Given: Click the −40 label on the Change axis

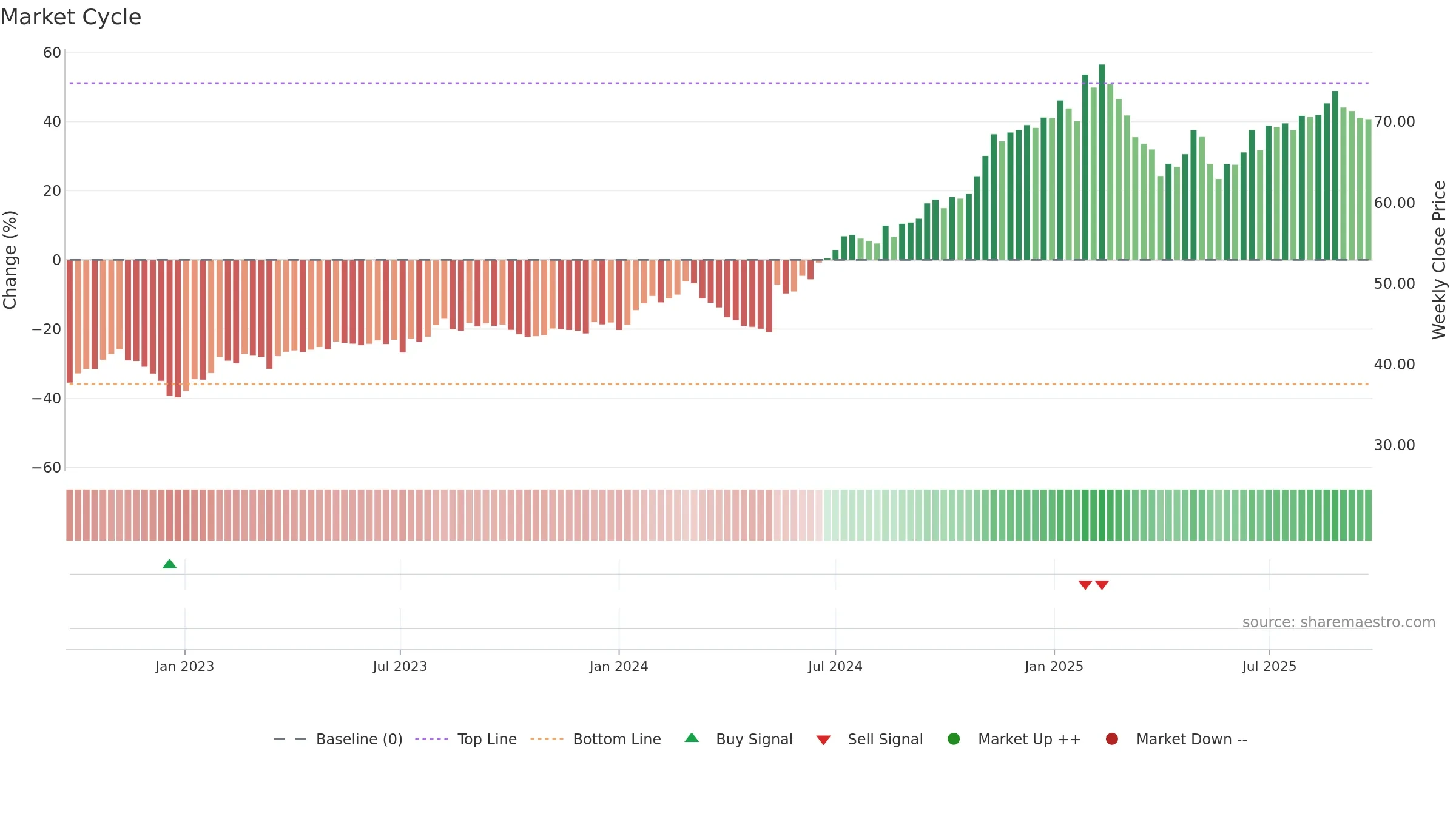Looking at the screenshot, I should pos(47,399).
